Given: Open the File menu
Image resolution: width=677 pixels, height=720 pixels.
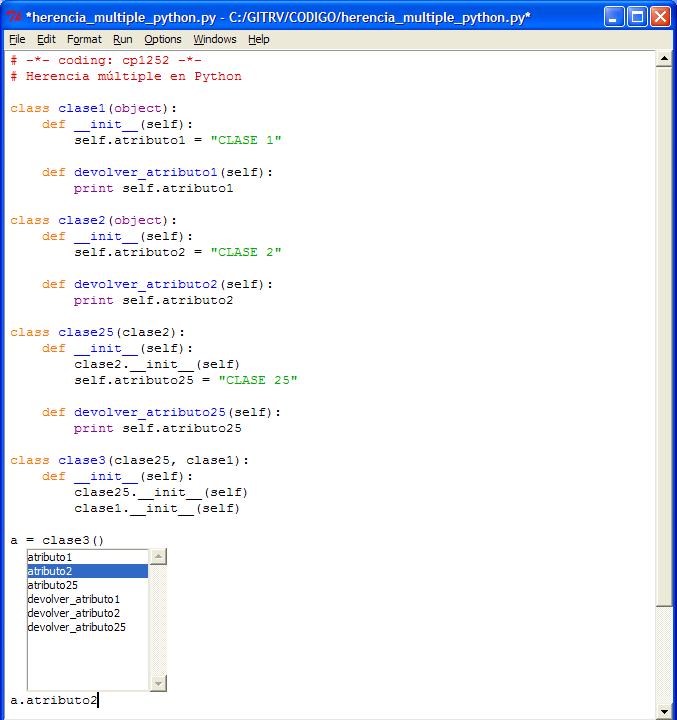Looking at the screenshot, I should pos(17,39).
